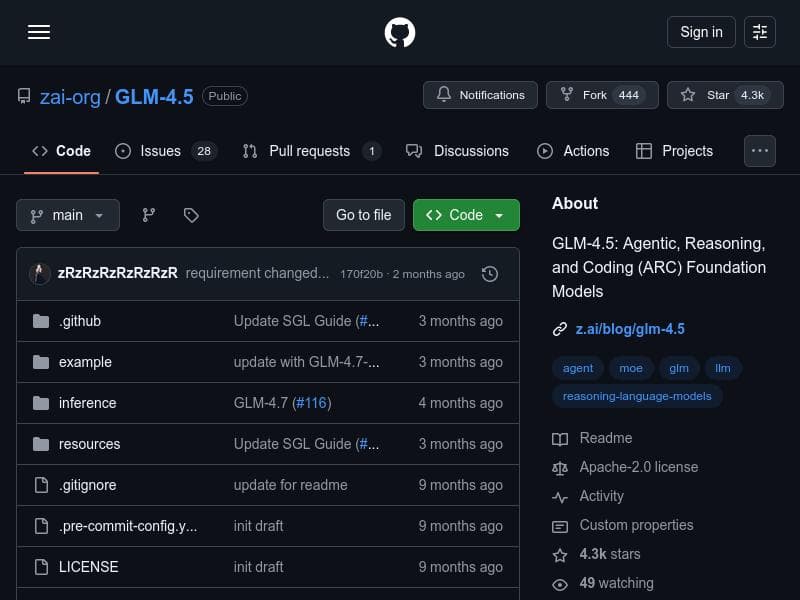The width and height of the screenshot is (800, 600).
Task: Click the Readme book icon
Action: coord(561,438)
